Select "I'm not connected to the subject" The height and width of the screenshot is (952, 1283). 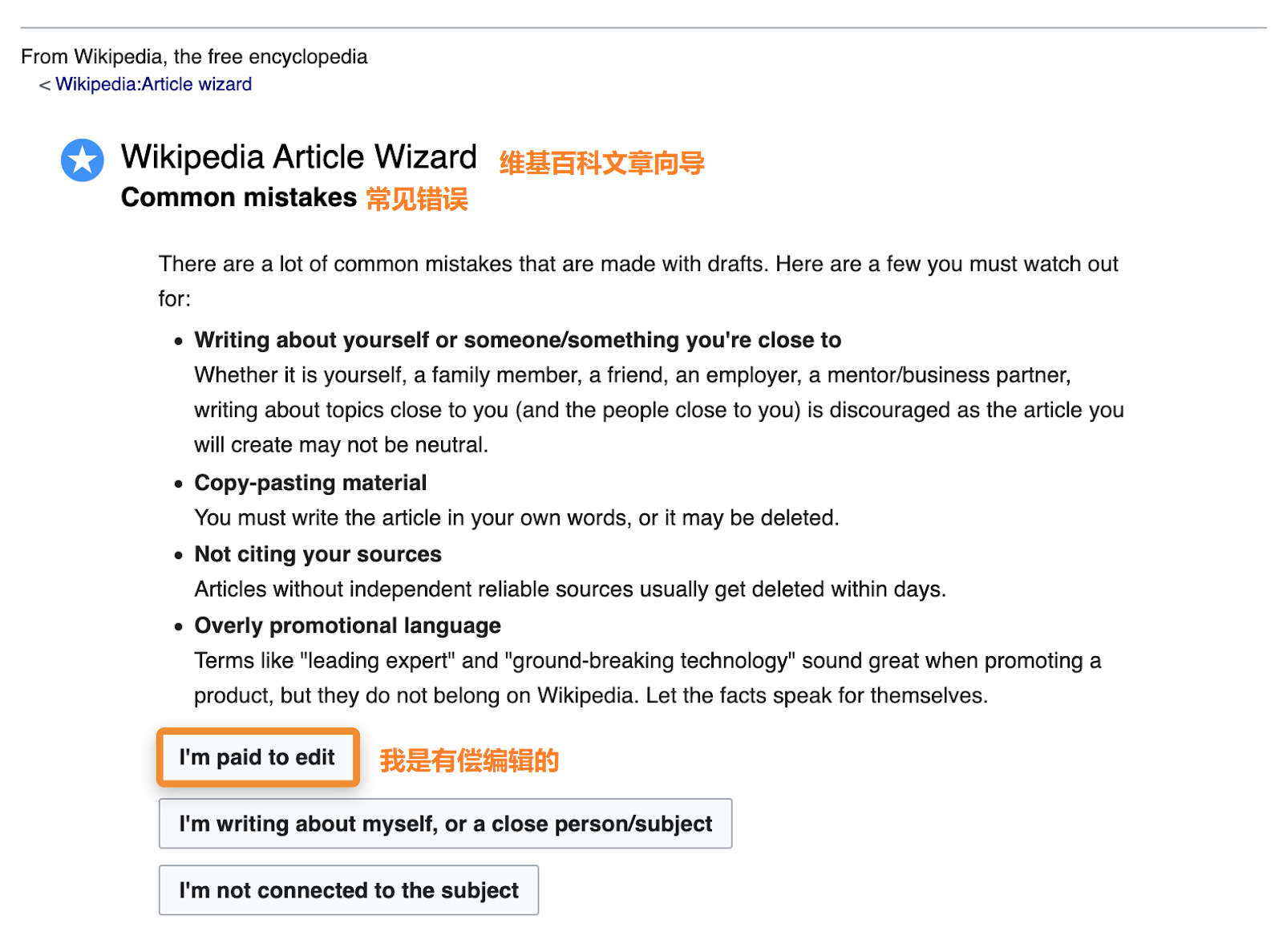pyautogui.click(x=347, y=889)
